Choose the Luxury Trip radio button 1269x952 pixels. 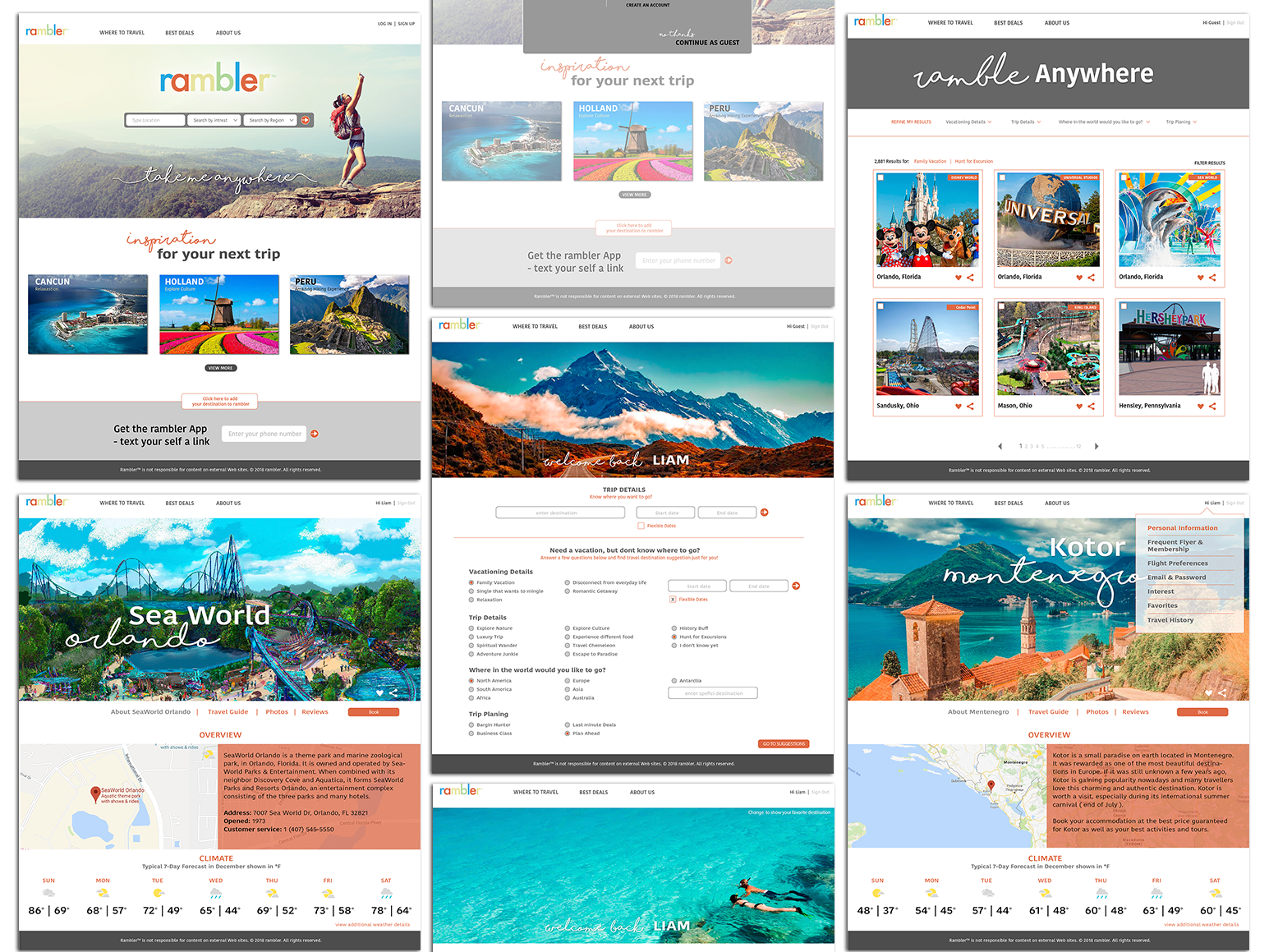point(471,637)
